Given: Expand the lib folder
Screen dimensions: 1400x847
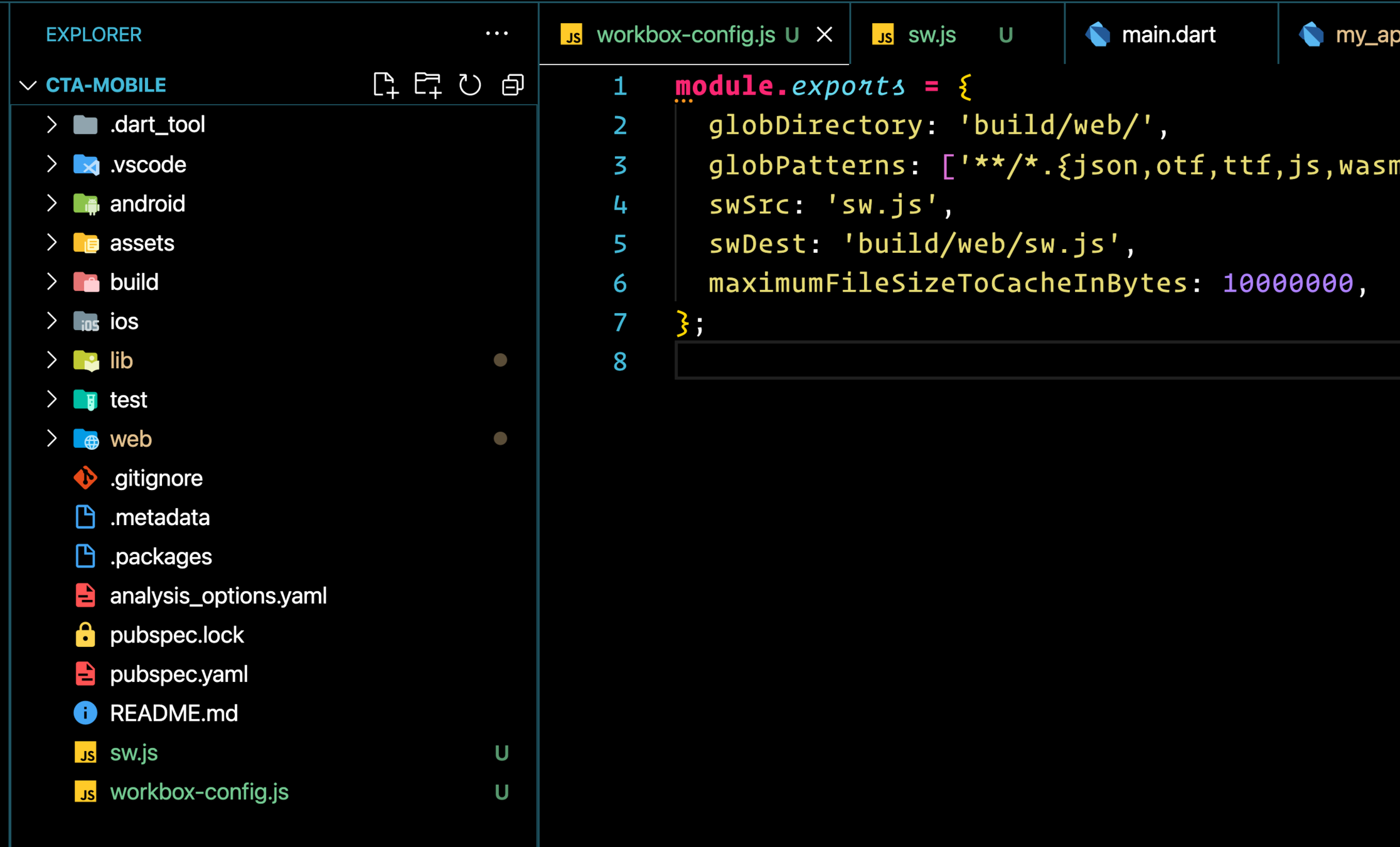Looking at the screenshot, I should pyautogui.click(x=52, y=360).
